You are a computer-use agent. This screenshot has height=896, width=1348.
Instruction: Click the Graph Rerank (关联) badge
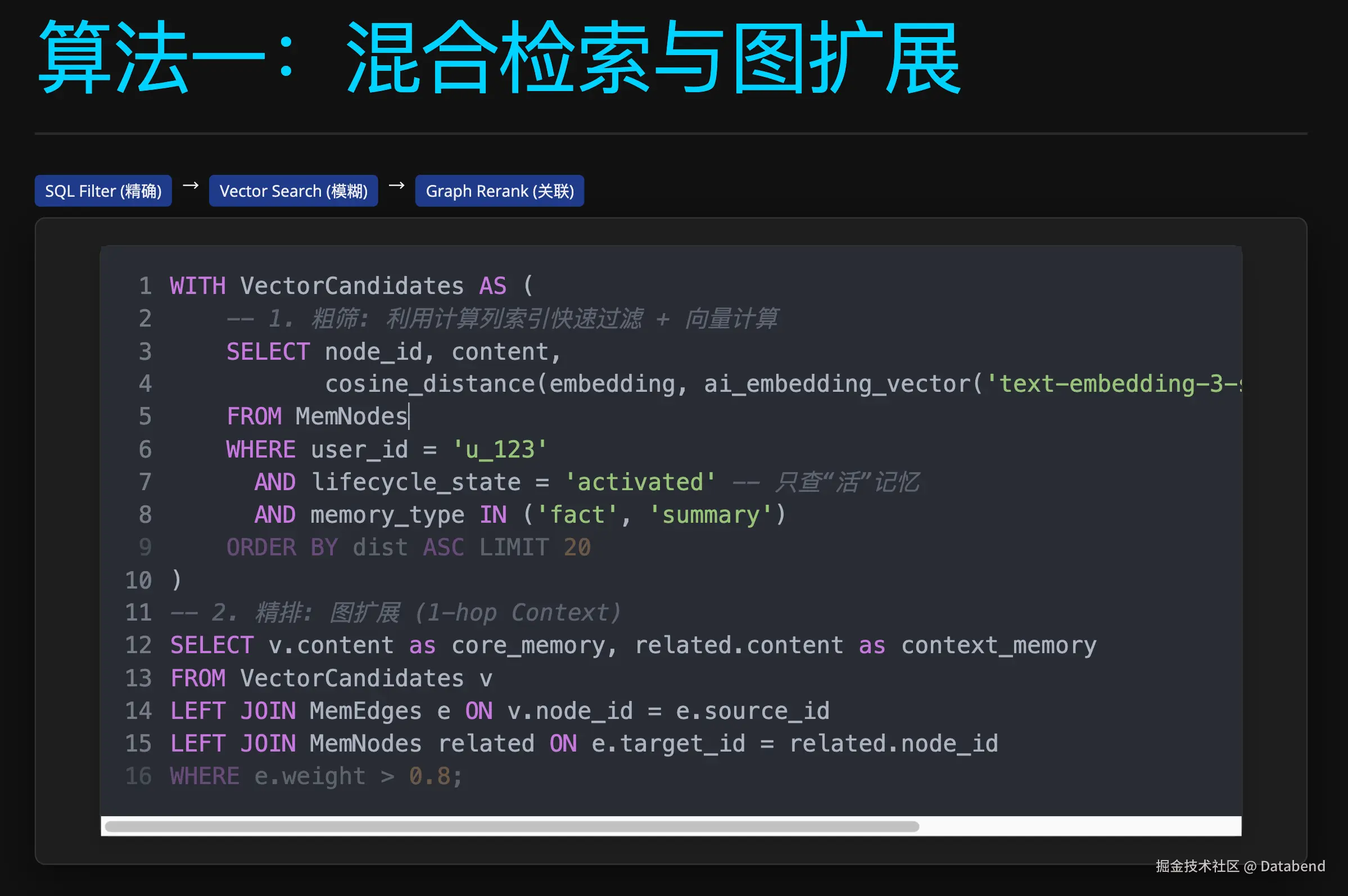coord(499,191)
